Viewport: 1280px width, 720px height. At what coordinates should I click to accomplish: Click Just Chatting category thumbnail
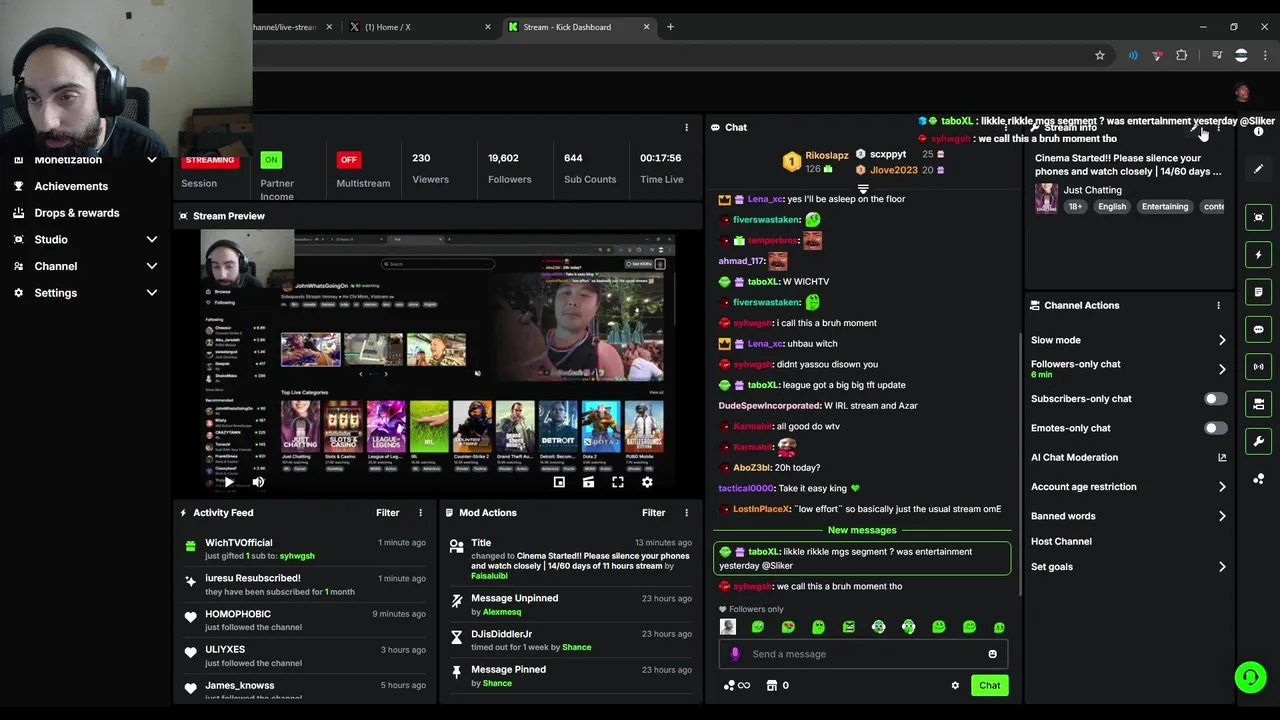coord(1046,198)
